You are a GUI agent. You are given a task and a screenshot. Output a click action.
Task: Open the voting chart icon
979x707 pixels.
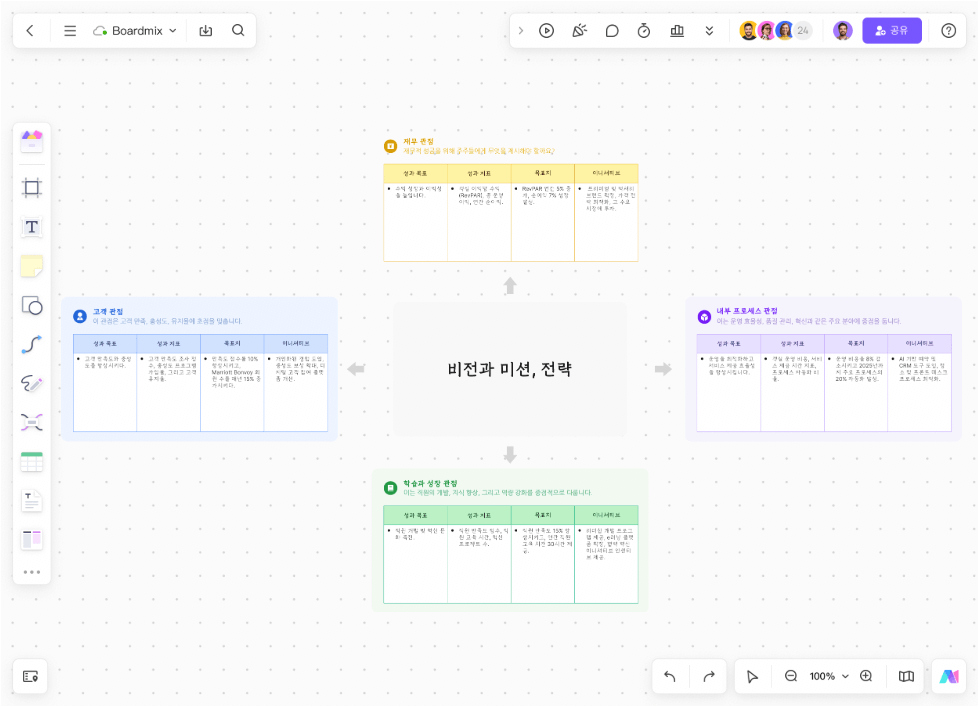[x=677, y=31]
